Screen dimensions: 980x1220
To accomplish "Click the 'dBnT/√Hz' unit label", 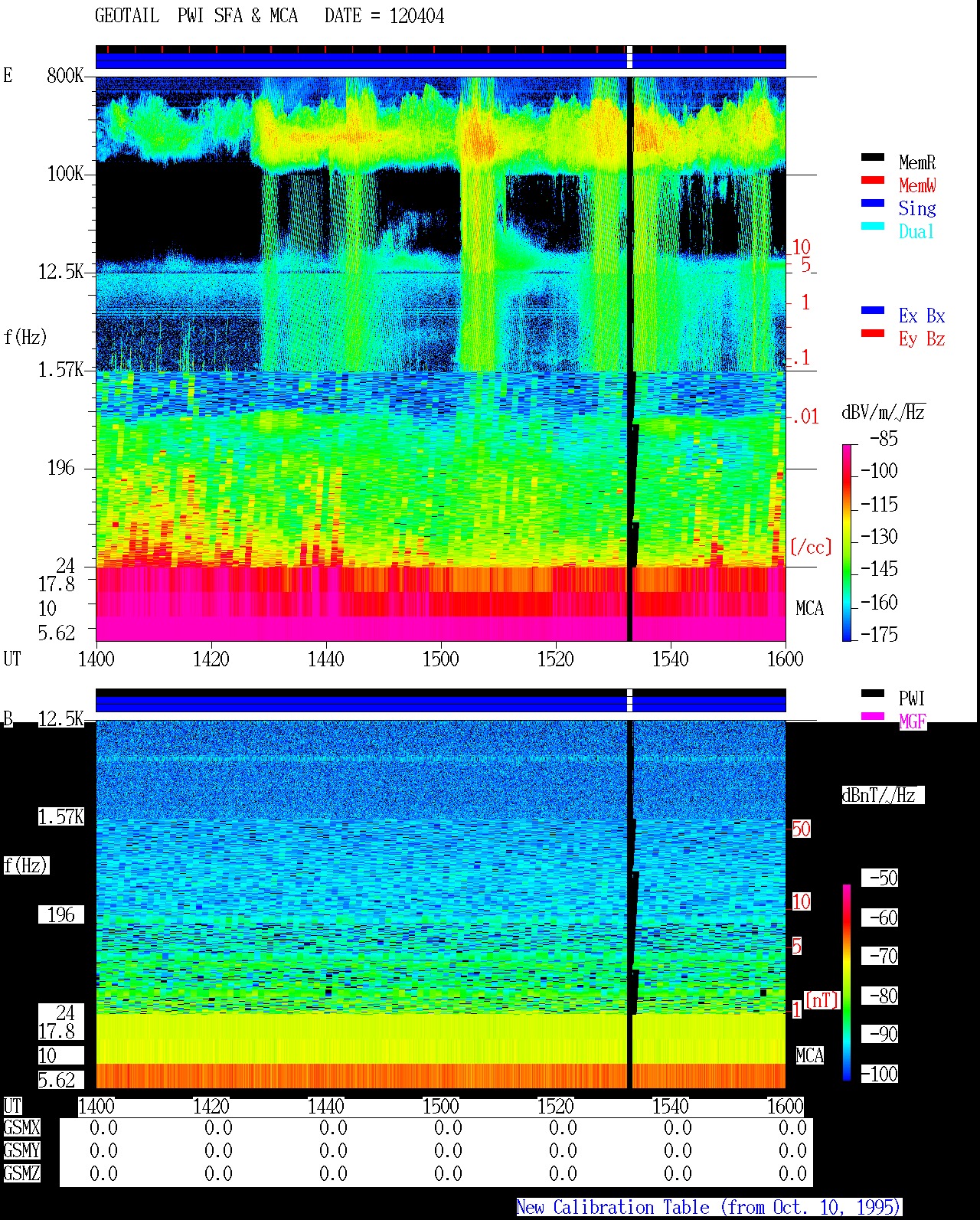I will tap(883, 795).
